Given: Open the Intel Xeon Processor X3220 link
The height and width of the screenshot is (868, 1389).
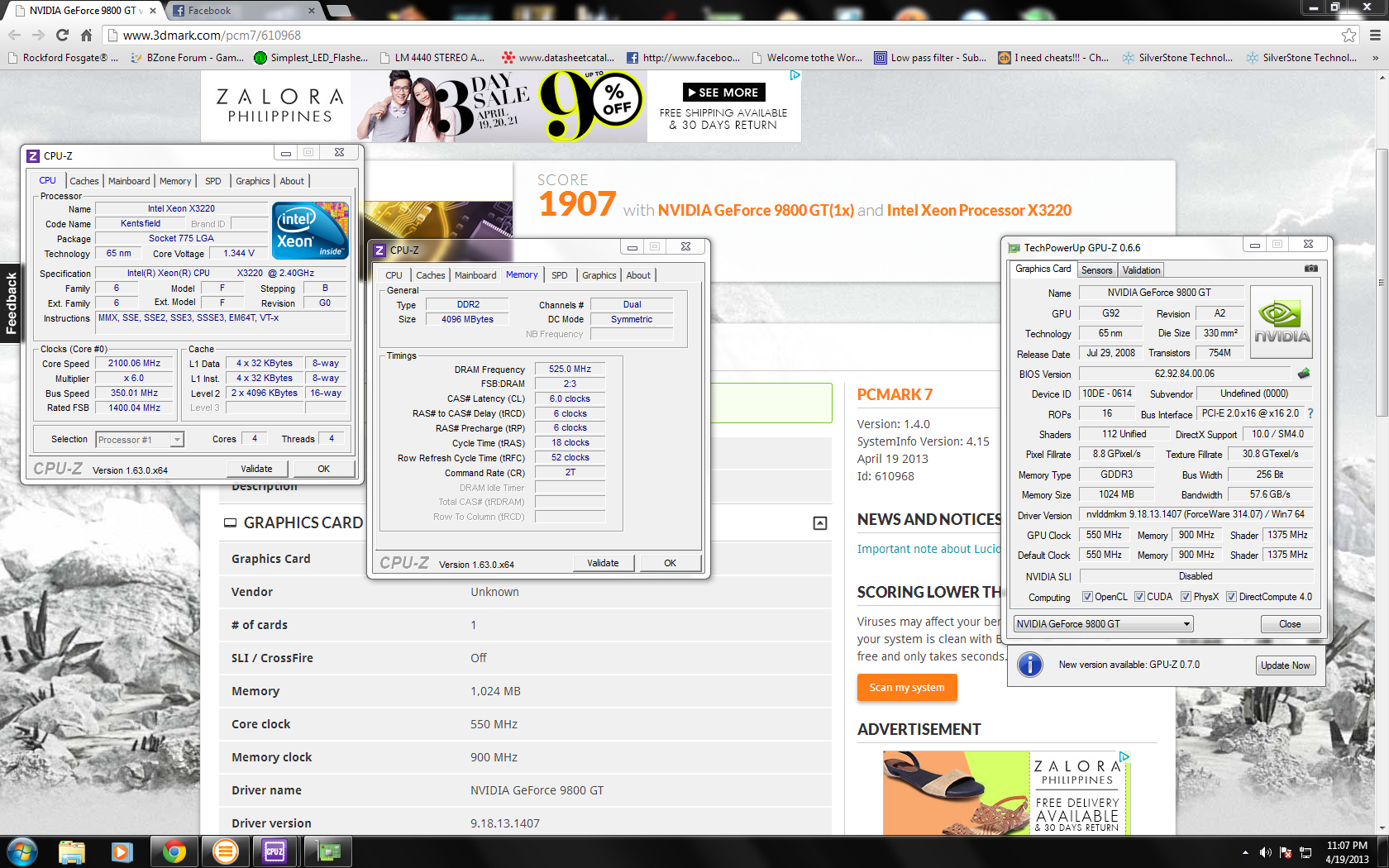Looking at the screenshot, I should click(x=979, y=211).
